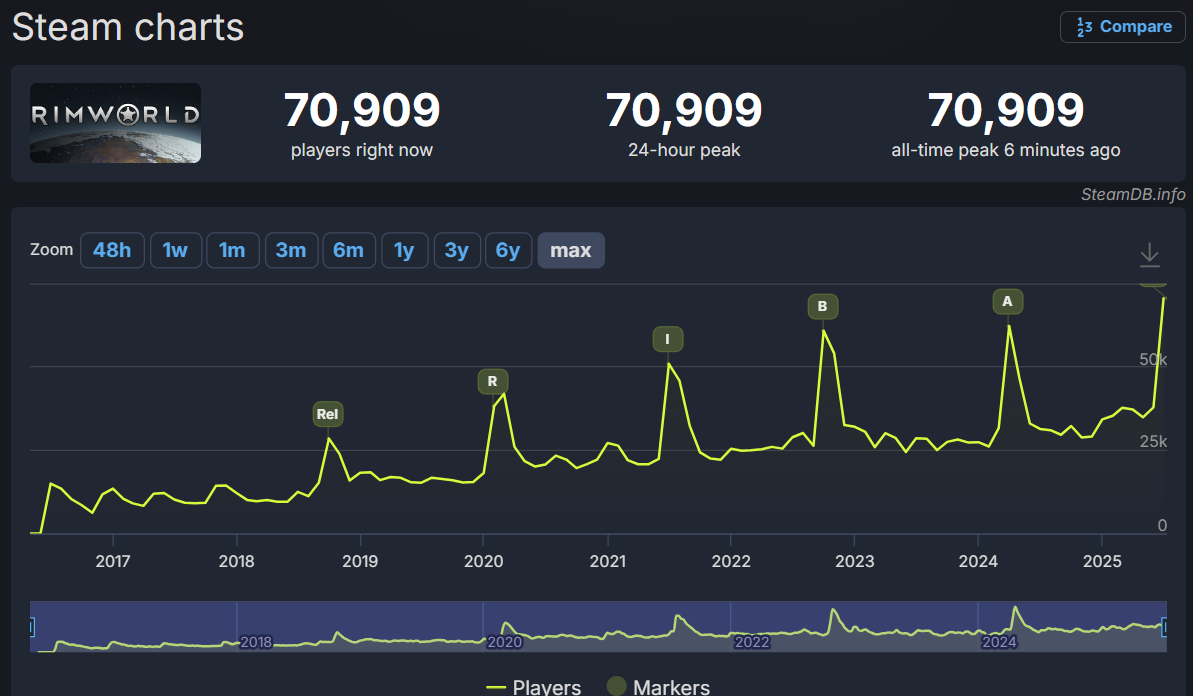
Task: Set zoom range to 1m
Action: (x=232, y=250)
